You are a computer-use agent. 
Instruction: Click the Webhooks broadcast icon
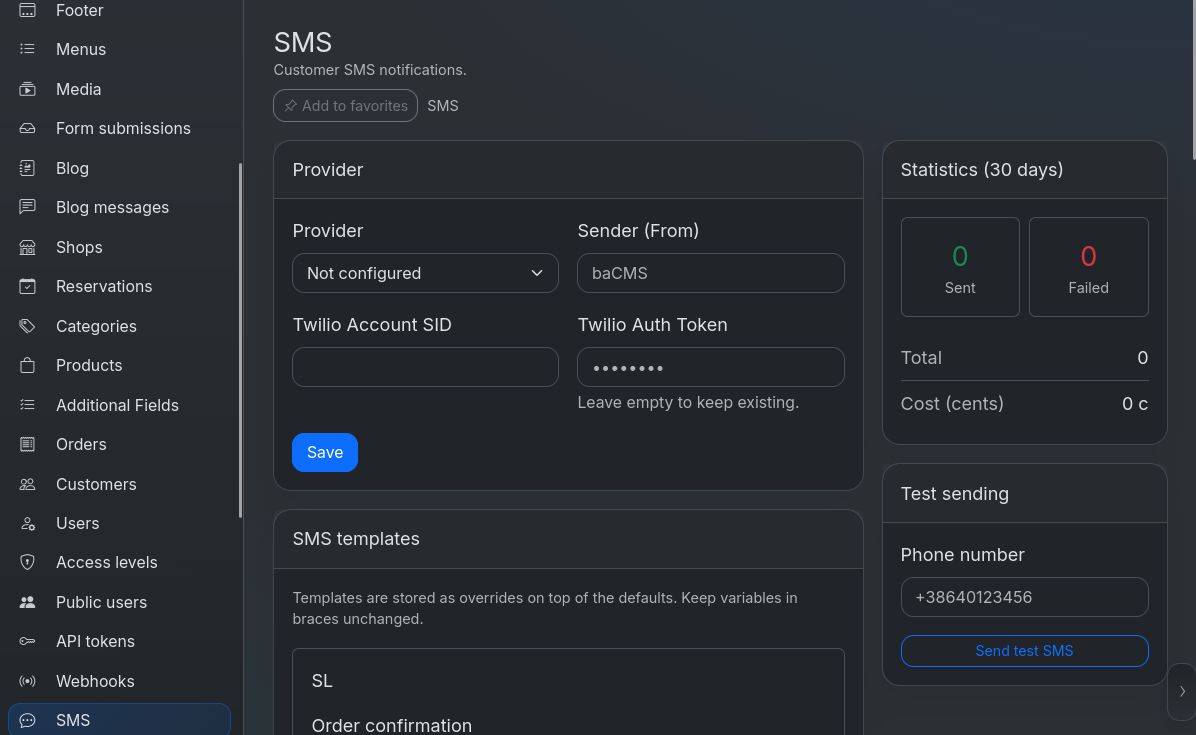point(27,681)
